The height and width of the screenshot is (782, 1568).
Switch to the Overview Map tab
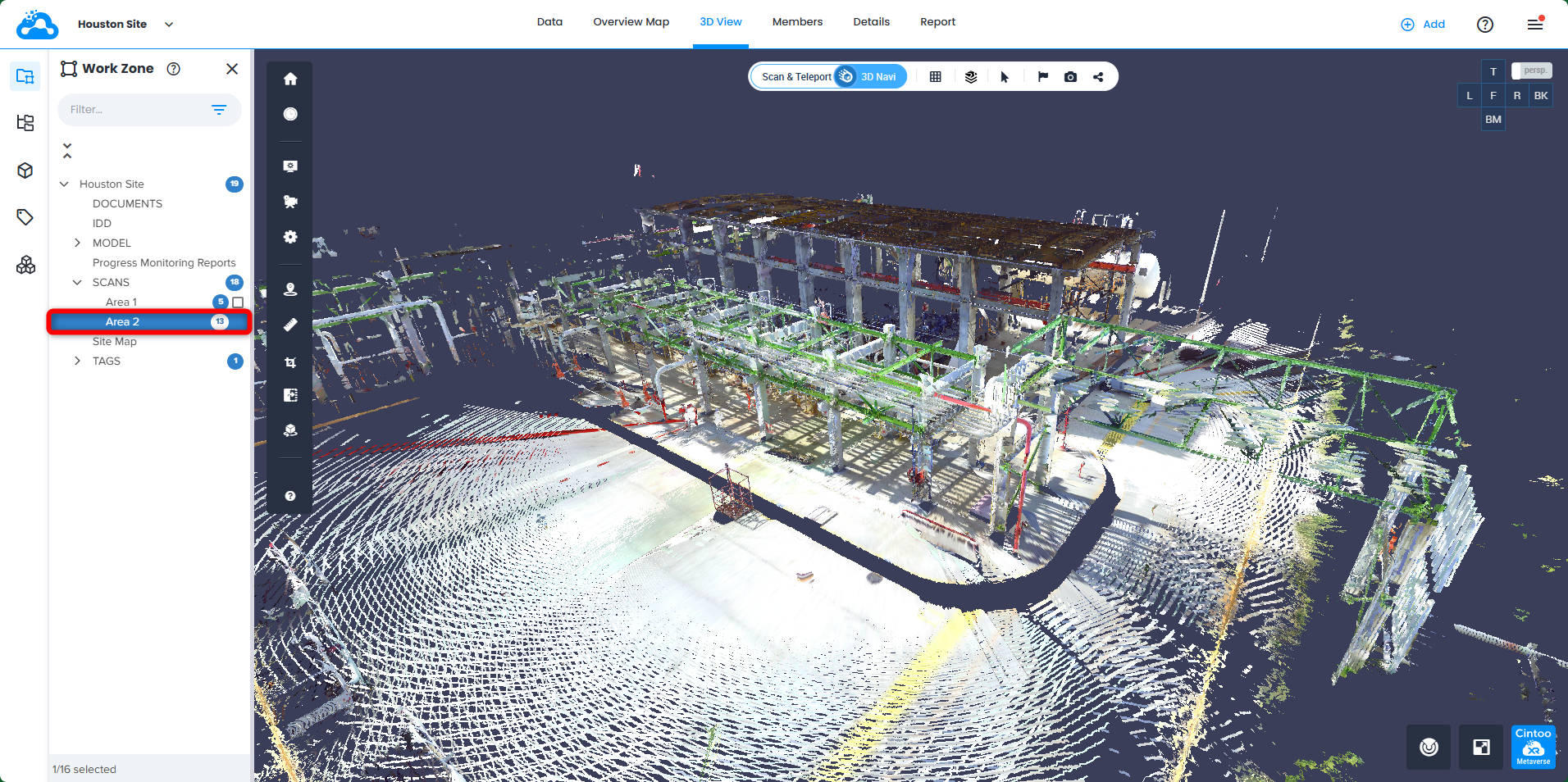click(x=631, y=22)
